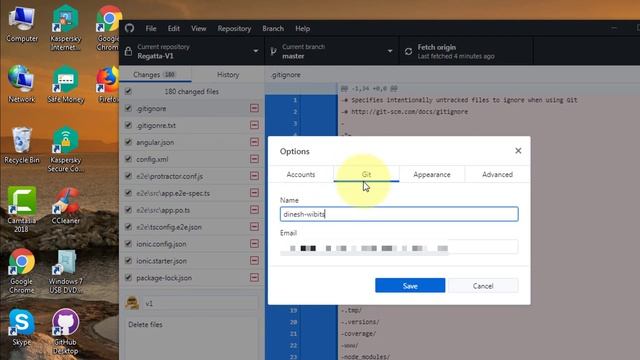The width and height of the screenshot is (640, 360).
Task: Open the Recycle Bin desktop icon
Action: click(22, 145)
